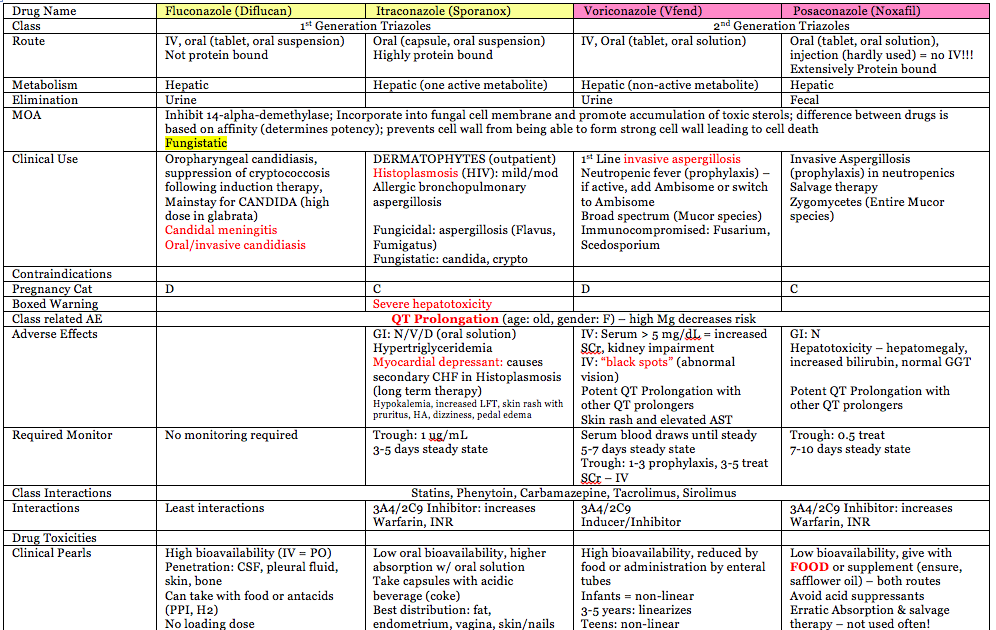Screen dimensions: 996x630
Task: Click 'GI: N' under Posaconazole
Action: [805, 334]
